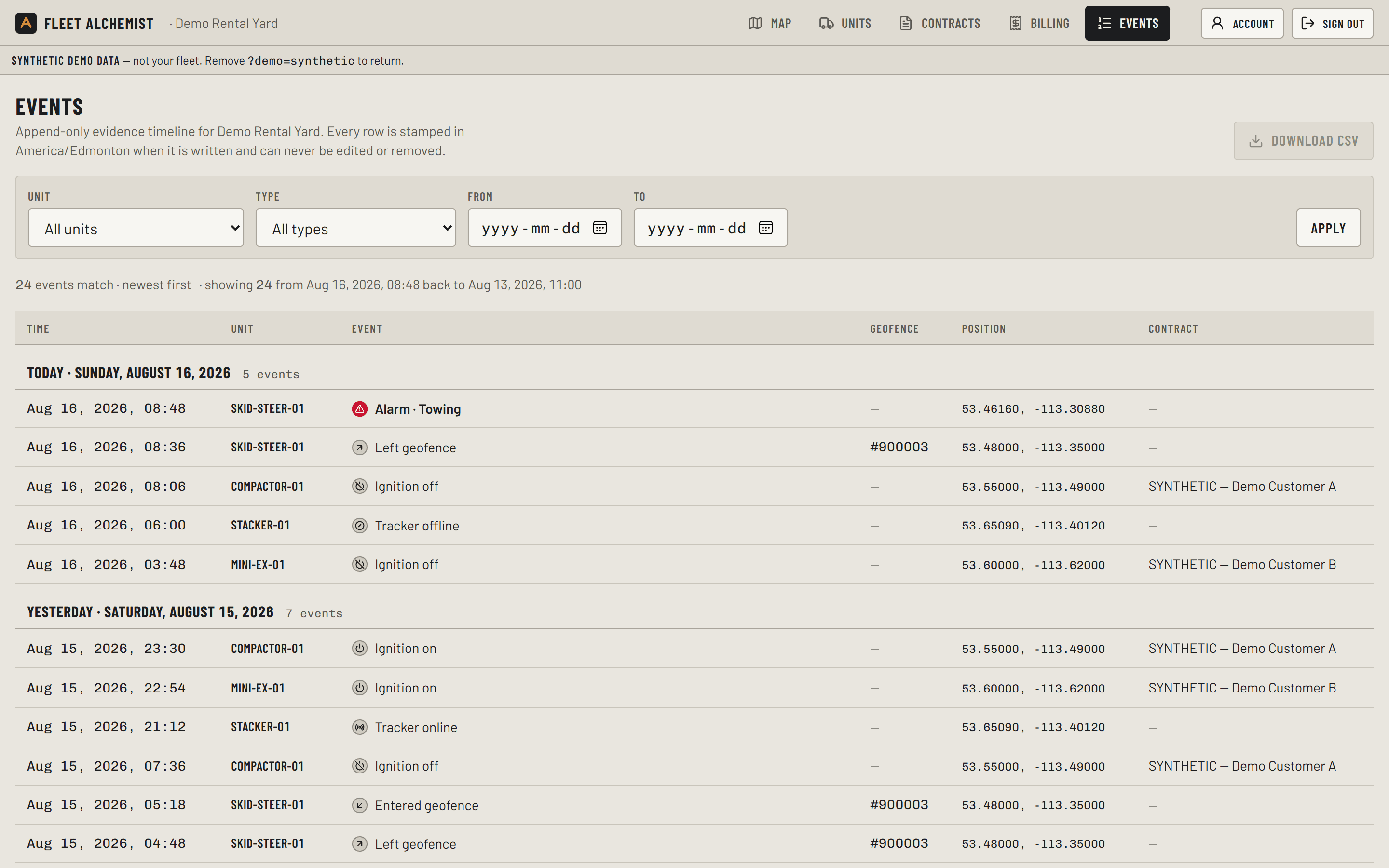Click the Ignition off icon at 03:48
Viewport: 1389px width, 868px height.
(359, 564)
